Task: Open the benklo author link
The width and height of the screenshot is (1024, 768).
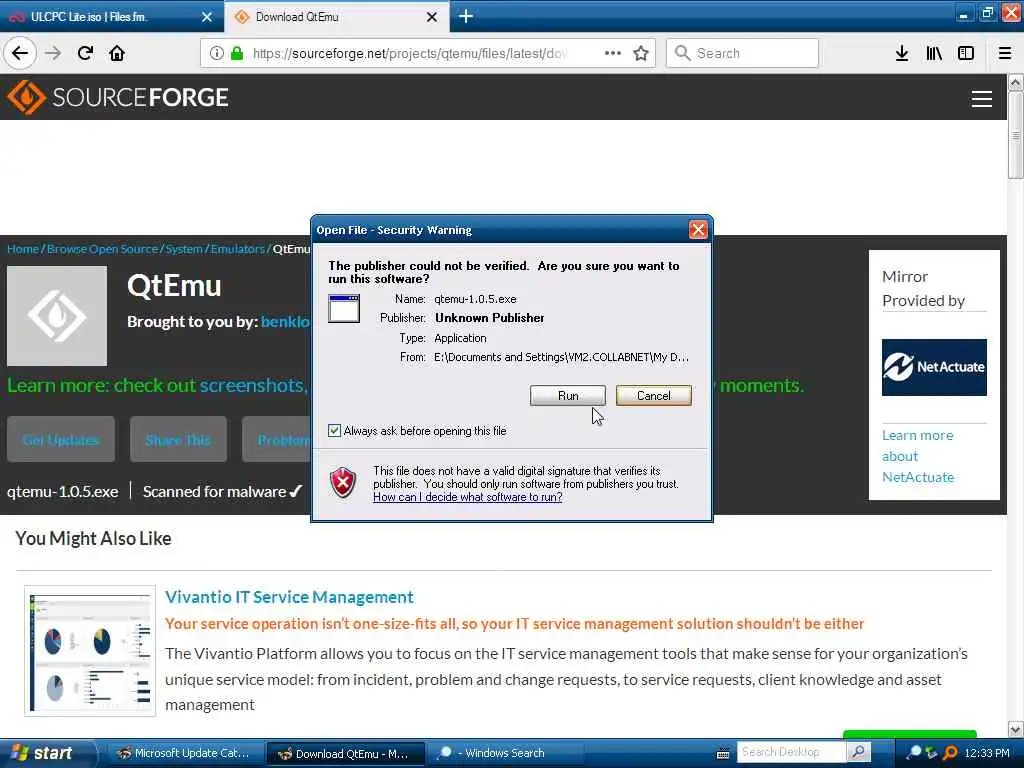Action: click(285, 322)
